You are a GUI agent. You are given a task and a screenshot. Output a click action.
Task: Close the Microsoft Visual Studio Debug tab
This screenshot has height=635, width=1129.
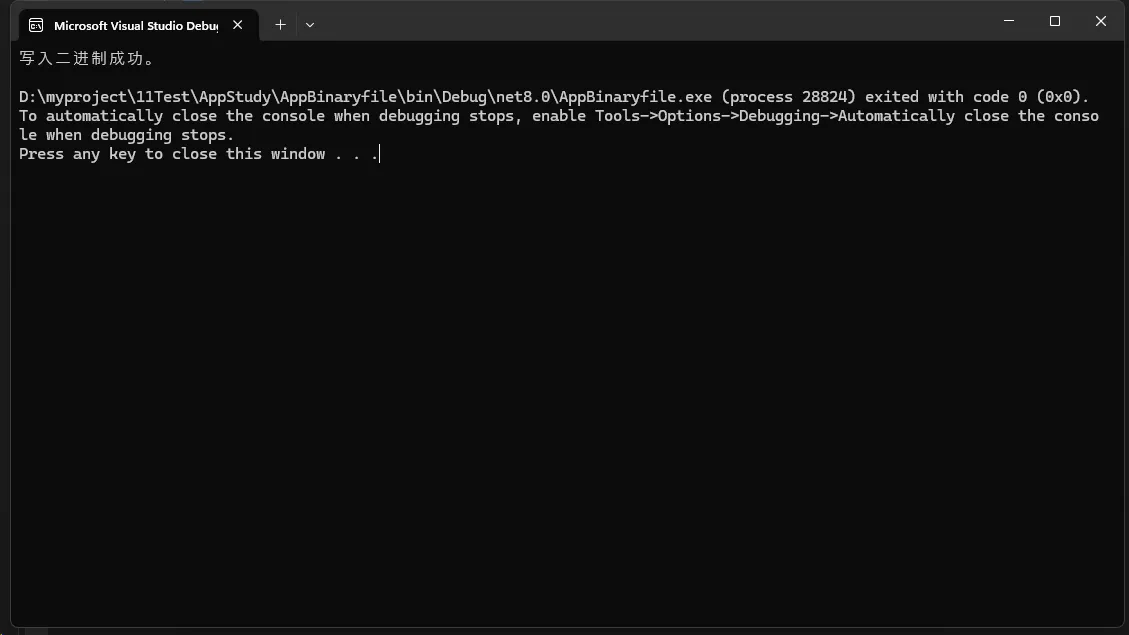[238, 25]
